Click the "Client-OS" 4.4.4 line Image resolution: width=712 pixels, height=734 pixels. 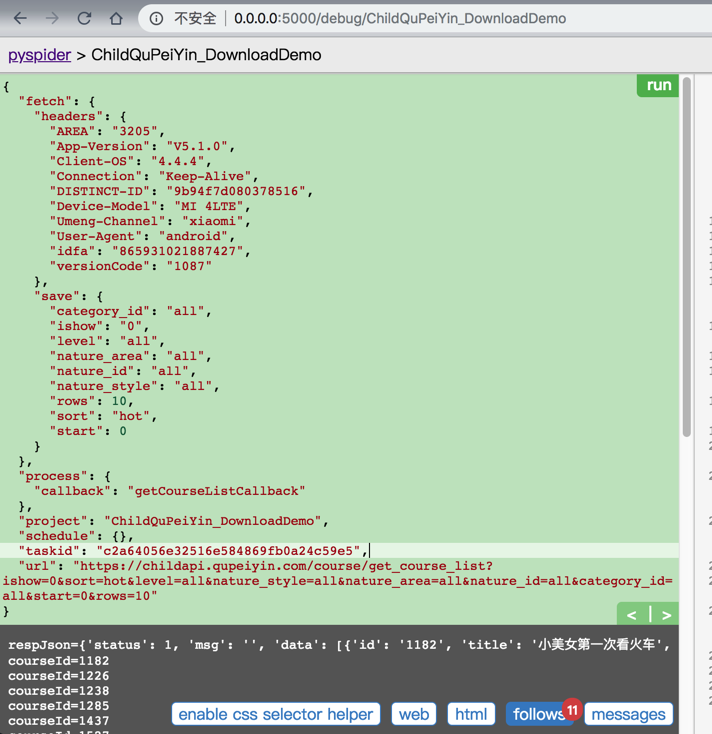pos(131,161)
